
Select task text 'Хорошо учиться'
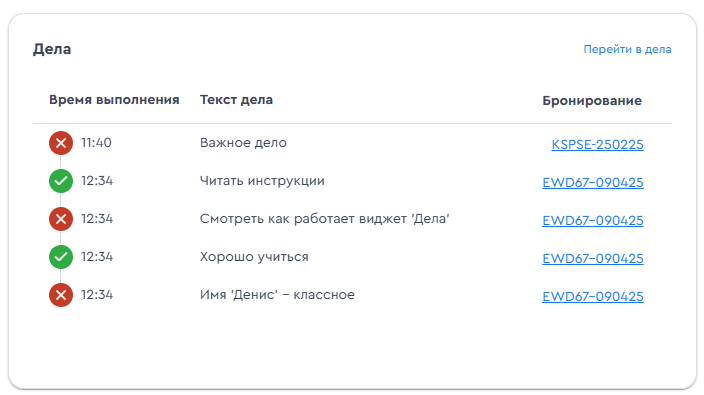click(254, 257)
